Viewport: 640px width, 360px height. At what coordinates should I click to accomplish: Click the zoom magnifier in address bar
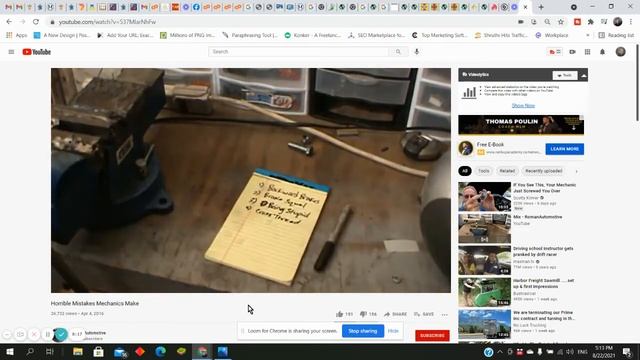coord(547,22)
